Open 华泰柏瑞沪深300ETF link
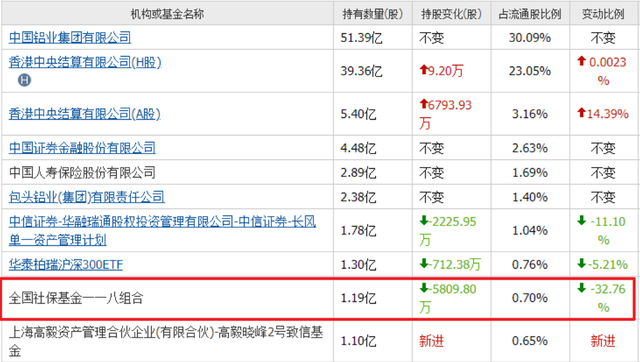The width and height of the screenshot is (640, 362). point(66,264)
